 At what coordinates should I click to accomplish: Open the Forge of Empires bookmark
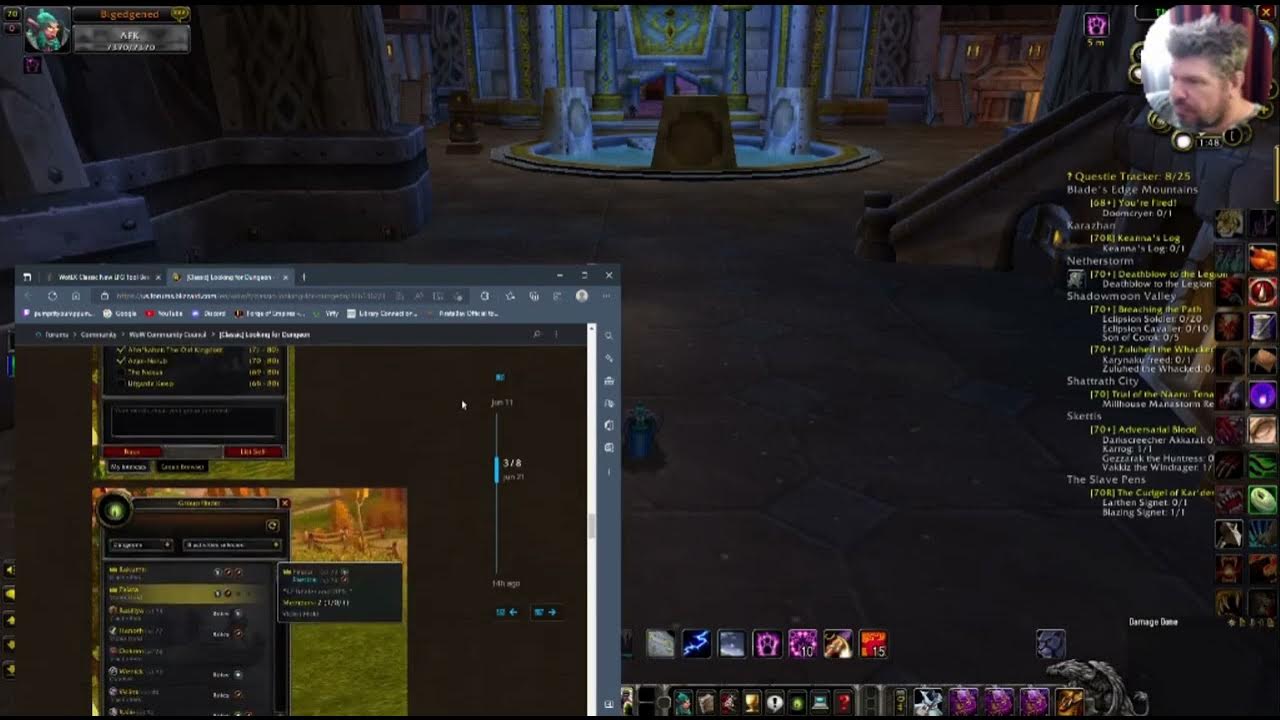[269, 313]
